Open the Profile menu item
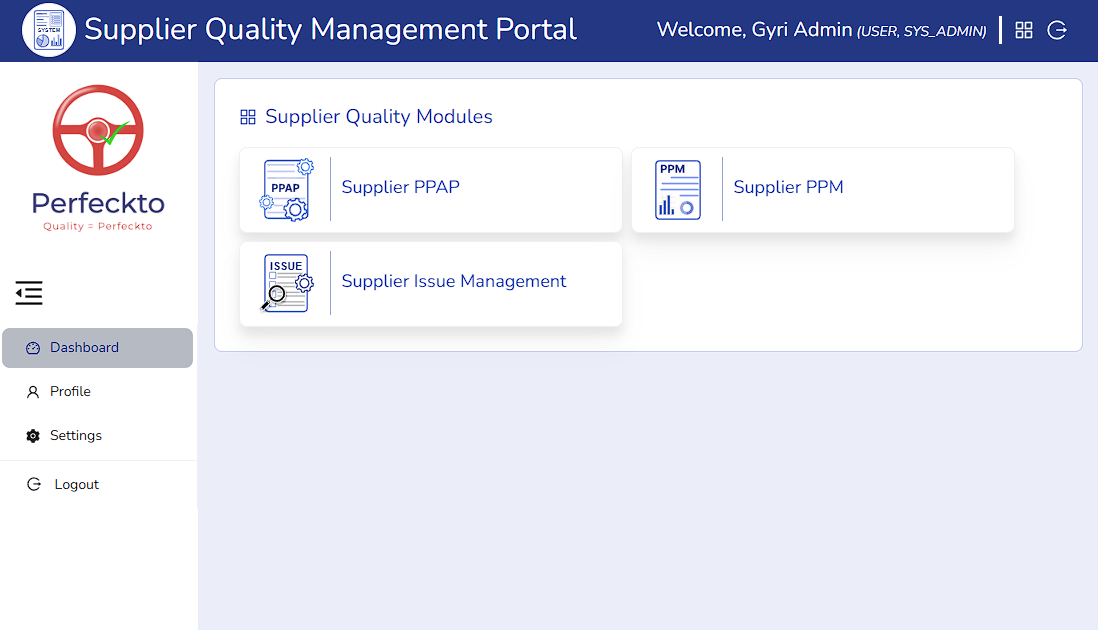 click(x=97, y=392)
